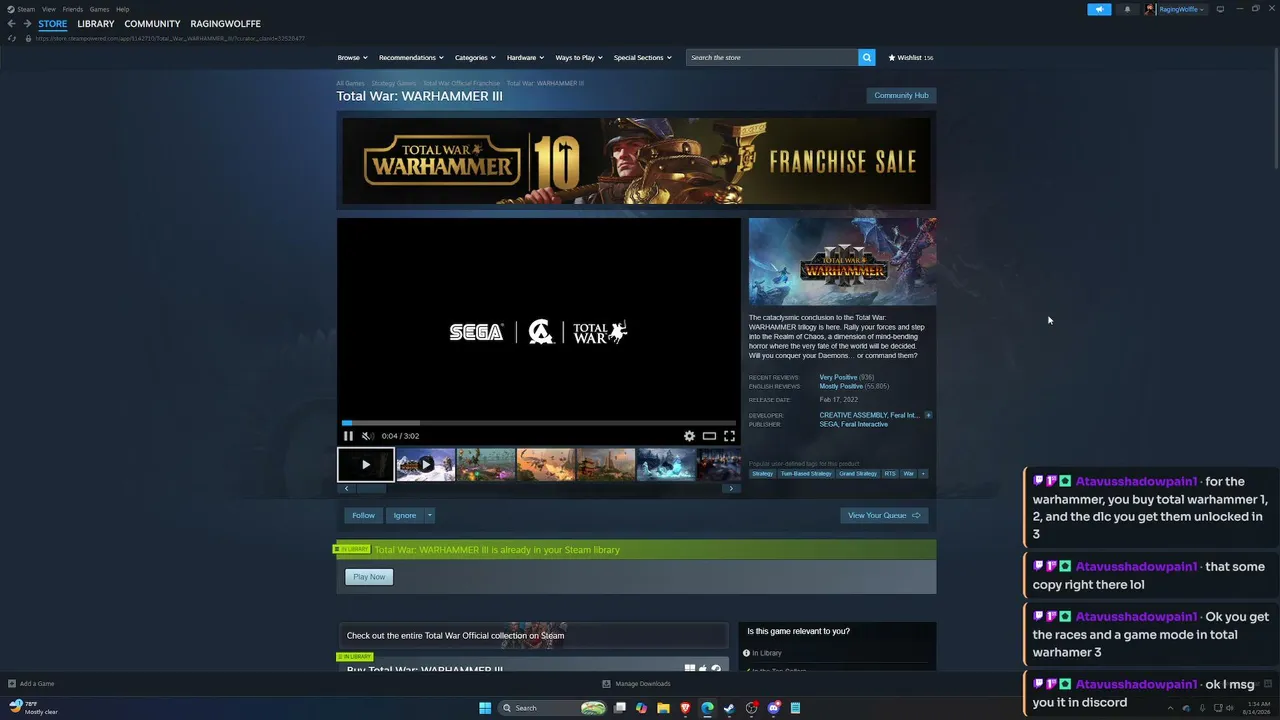This screenshot has width=1280, height=720.
Task: Open the Friends menu
Action: [x=73, y=9]
